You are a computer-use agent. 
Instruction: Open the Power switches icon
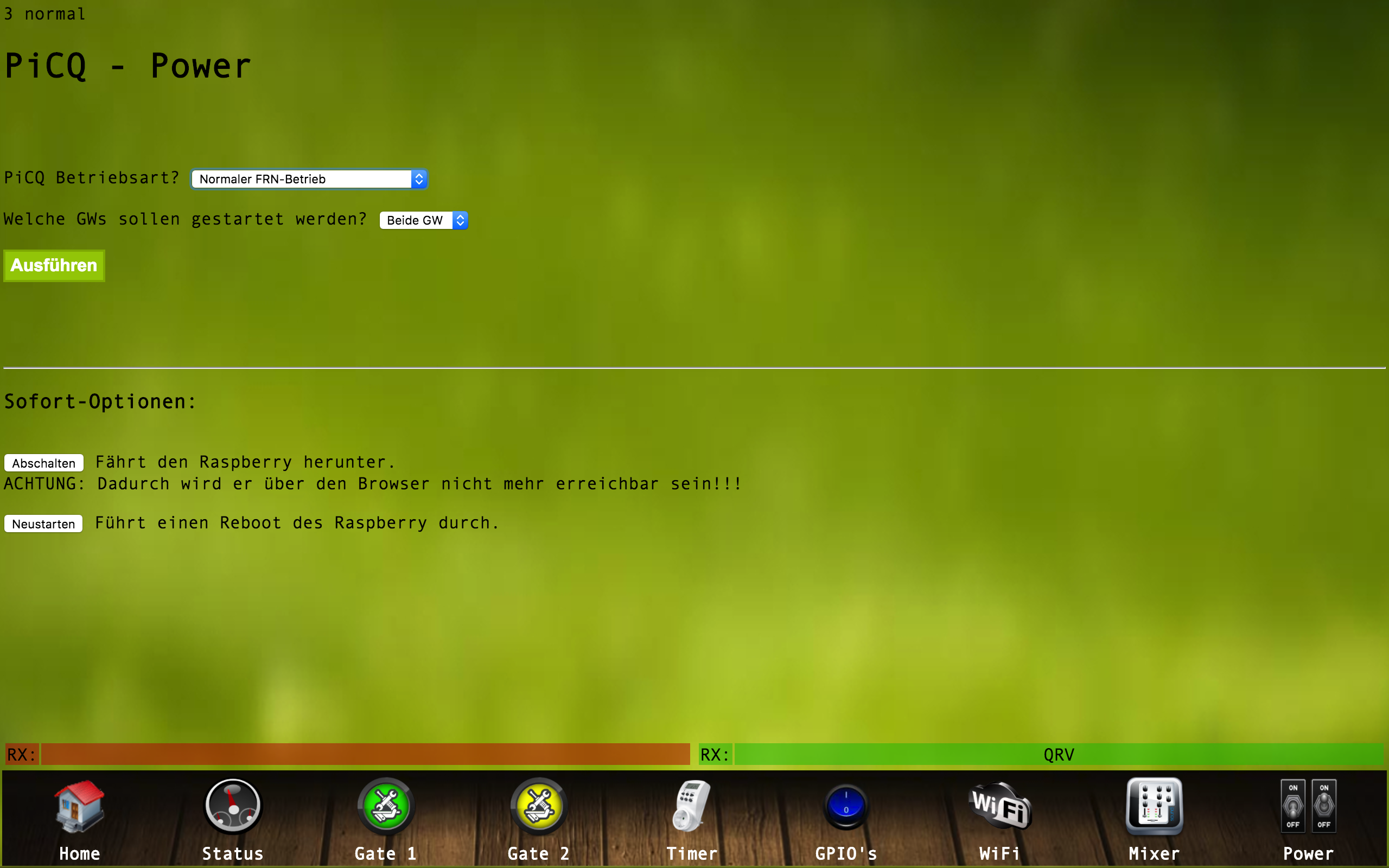pyautogui.click(x=1308, y=806)
